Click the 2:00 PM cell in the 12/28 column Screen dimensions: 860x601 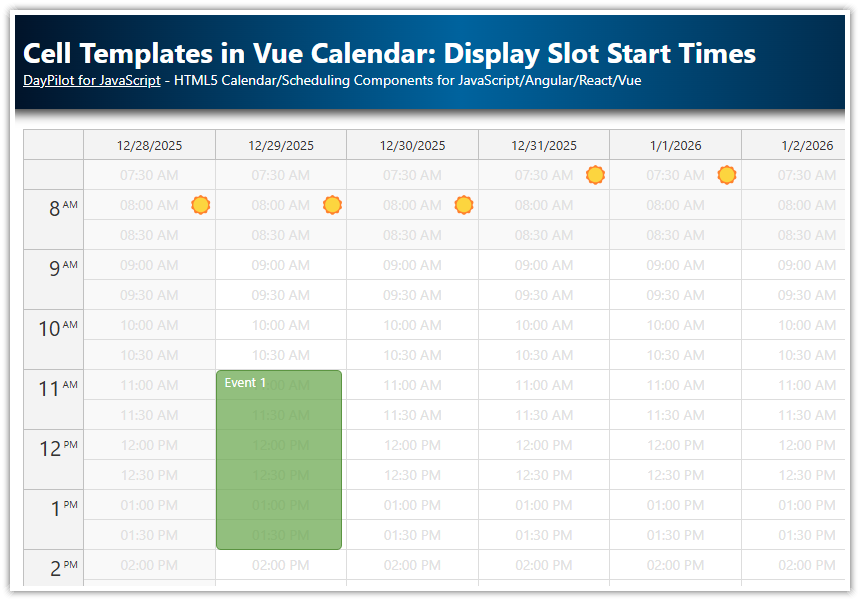coord(148,564)
